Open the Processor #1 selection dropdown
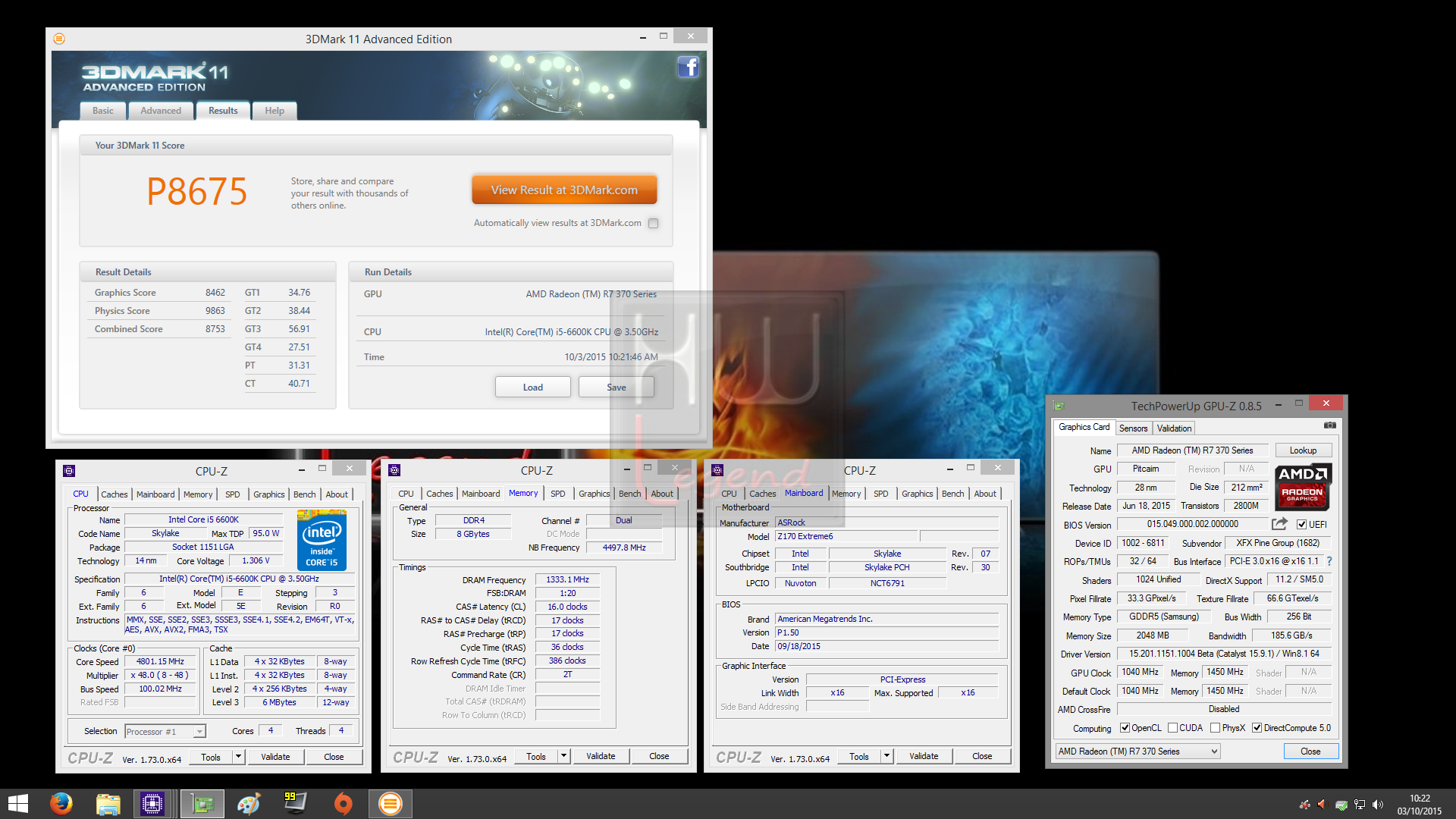This screenshot has height=819, width=1456. coord(165,731)
